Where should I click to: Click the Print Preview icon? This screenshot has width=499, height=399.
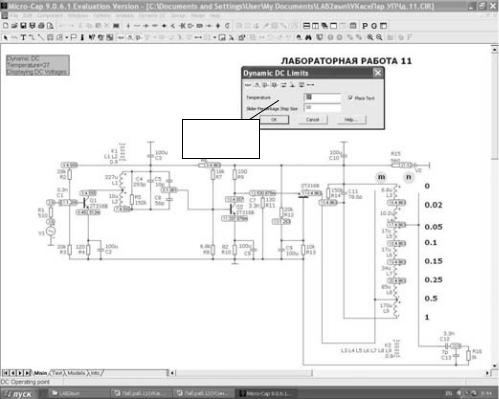point(50,26)
